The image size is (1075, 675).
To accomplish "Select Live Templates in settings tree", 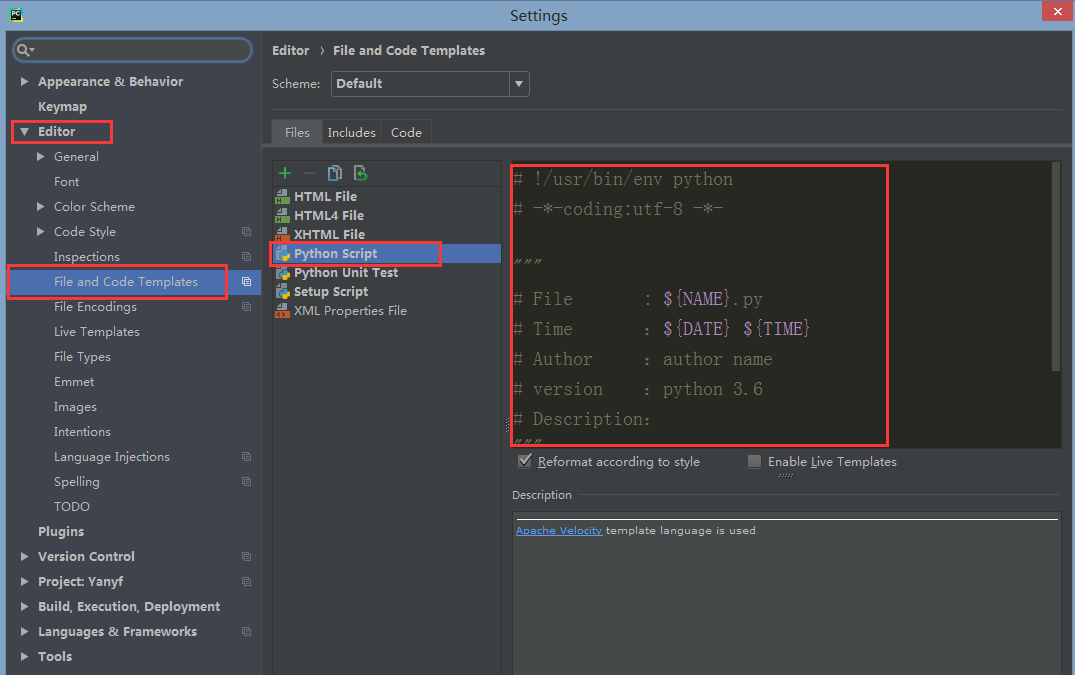I will click(97, 332).
